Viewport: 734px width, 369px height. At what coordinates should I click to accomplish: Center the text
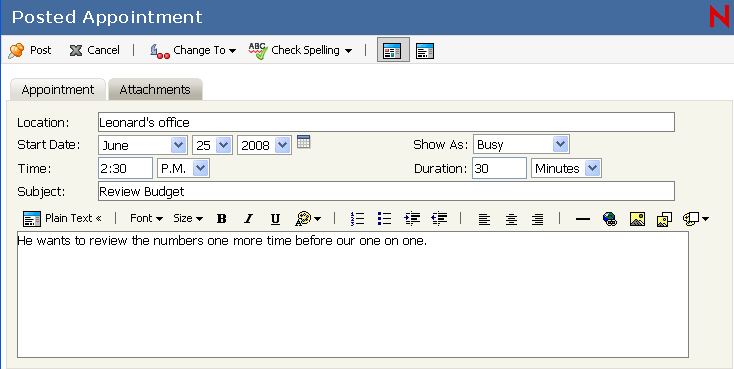tap(511, 219)
